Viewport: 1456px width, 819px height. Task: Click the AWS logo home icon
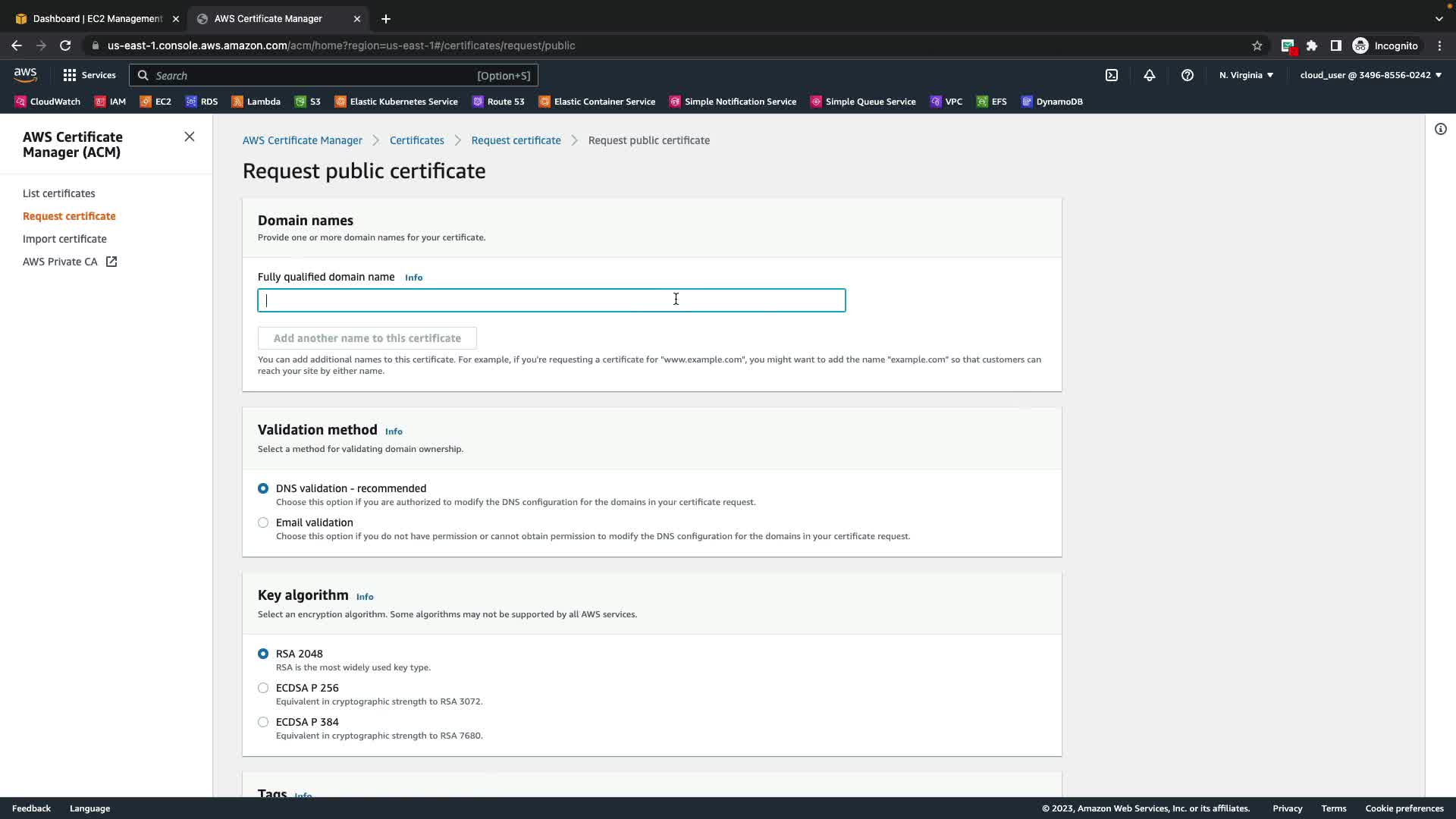[25, 74]
